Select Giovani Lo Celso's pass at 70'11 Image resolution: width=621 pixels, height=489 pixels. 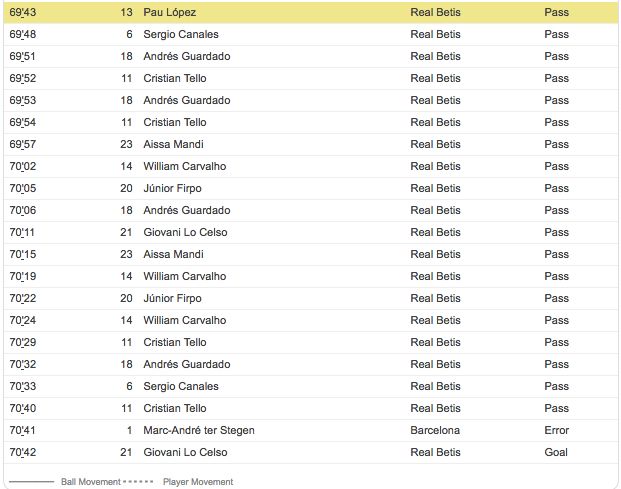tap(310, 232)
